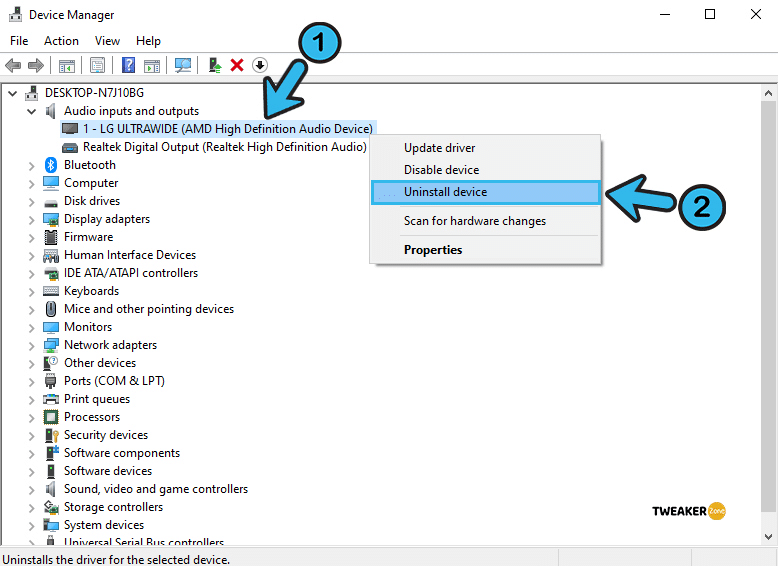This screenshot has width=778, height=566.
Task: Click the Network adapters icon
Action: 51,345
